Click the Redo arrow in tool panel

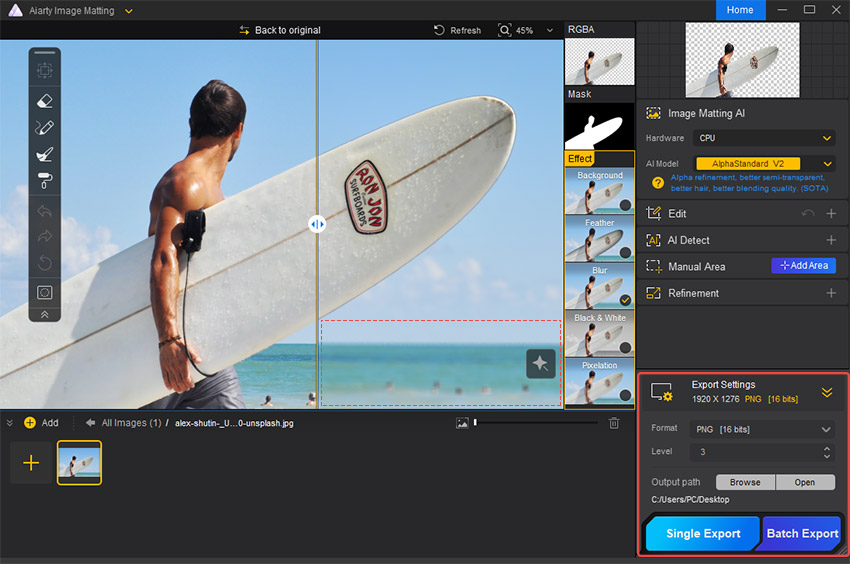point(44,236)
